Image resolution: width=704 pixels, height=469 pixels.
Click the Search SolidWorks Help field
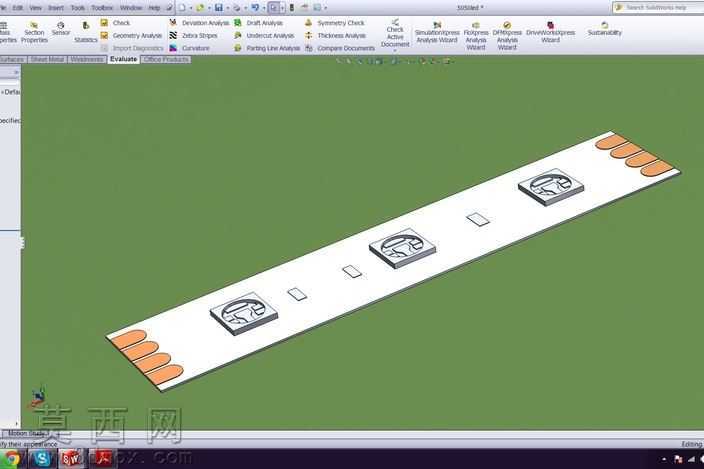(659, 8)
